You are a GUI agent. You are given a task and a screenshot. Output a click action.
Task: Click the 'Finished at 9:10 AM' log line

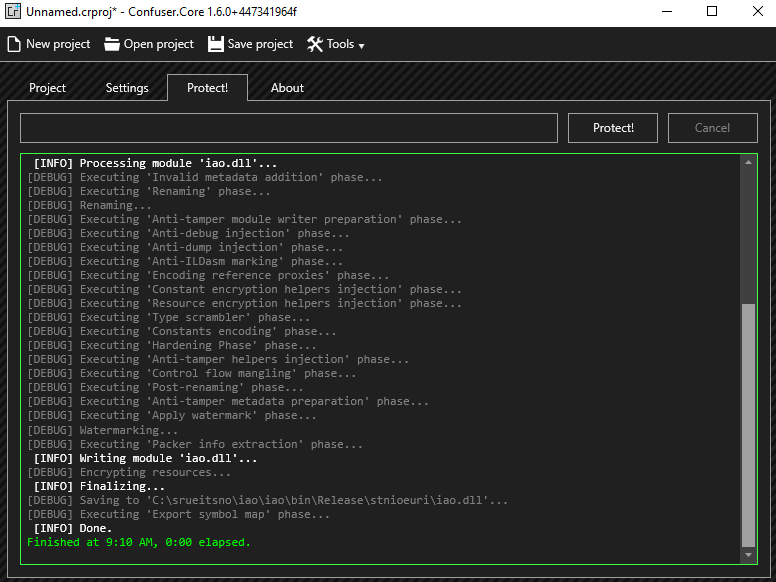(x=139, y=542)
